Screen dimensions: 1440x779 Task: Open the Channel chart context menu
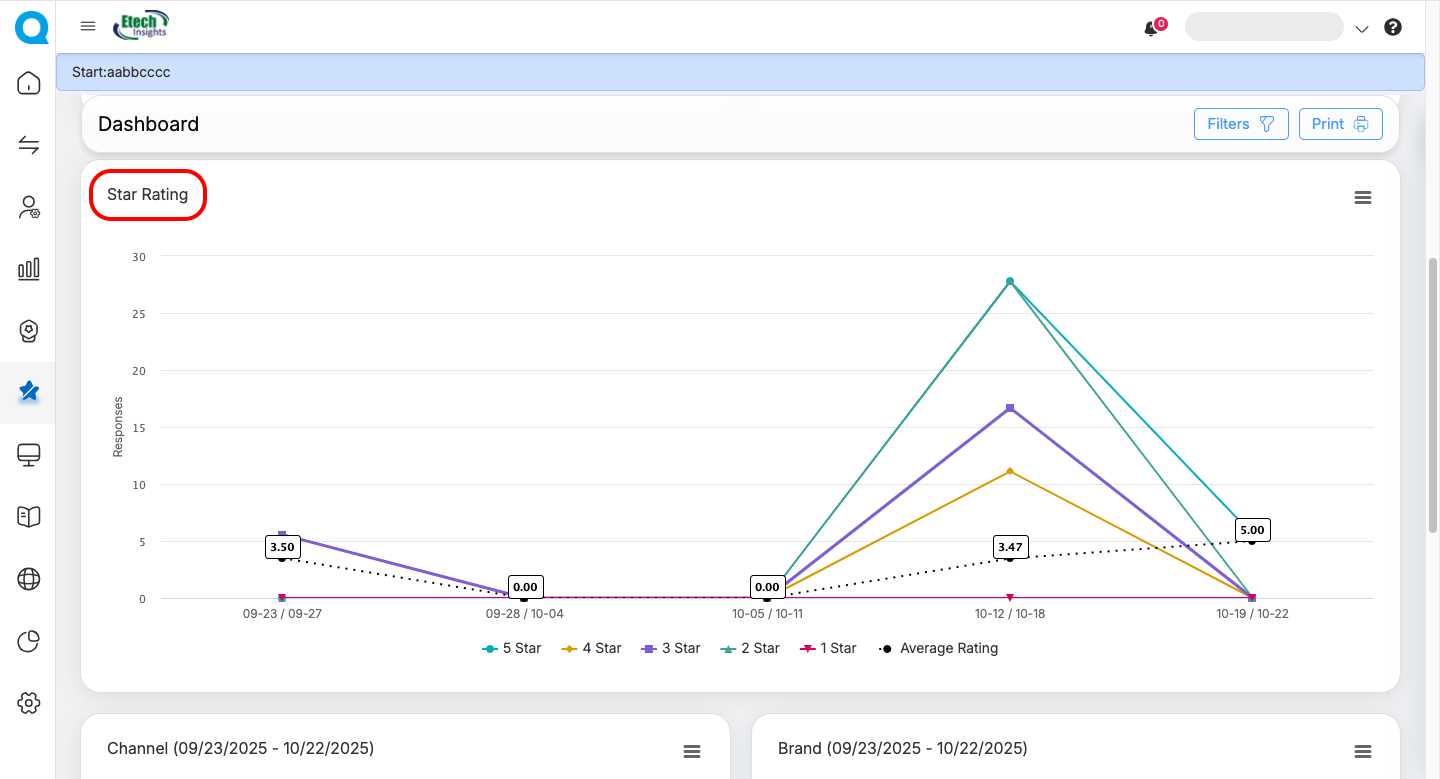[691, 751]
